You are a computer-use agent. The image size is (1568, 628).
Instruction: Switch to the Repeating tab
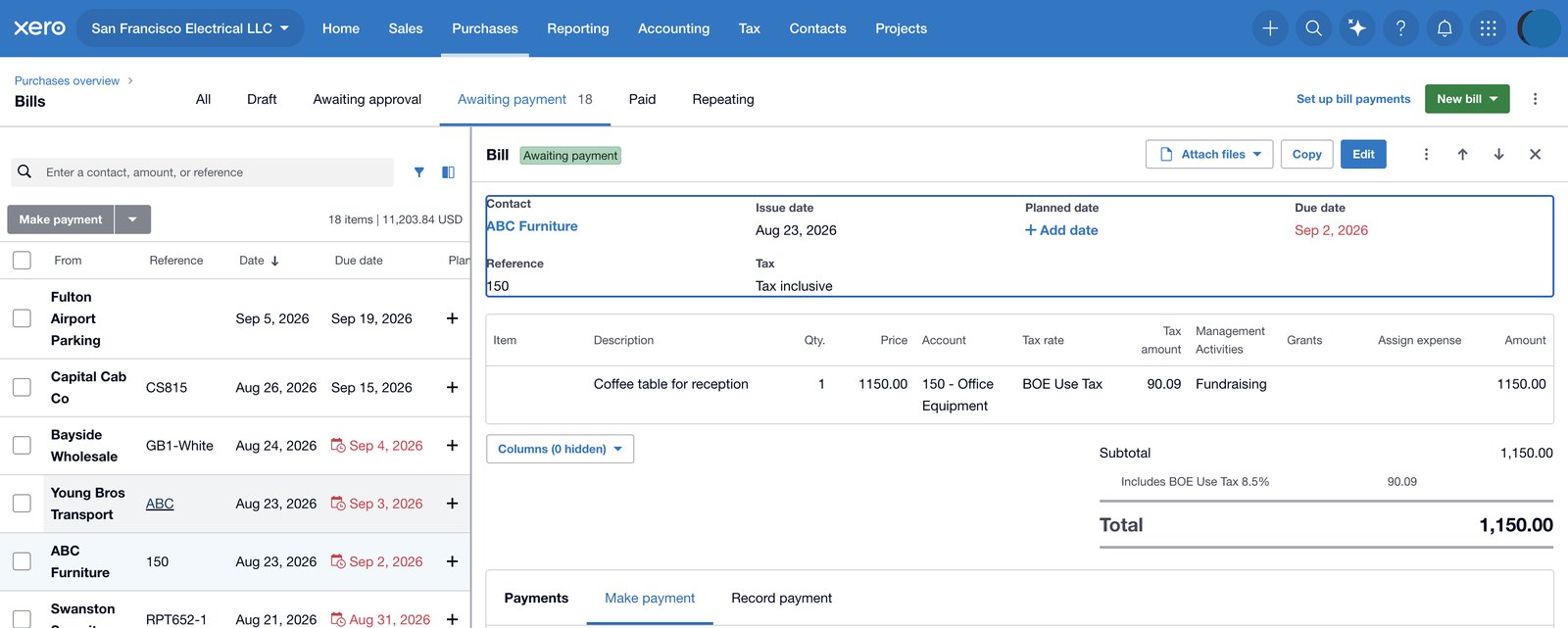click(x=723, y=99)
